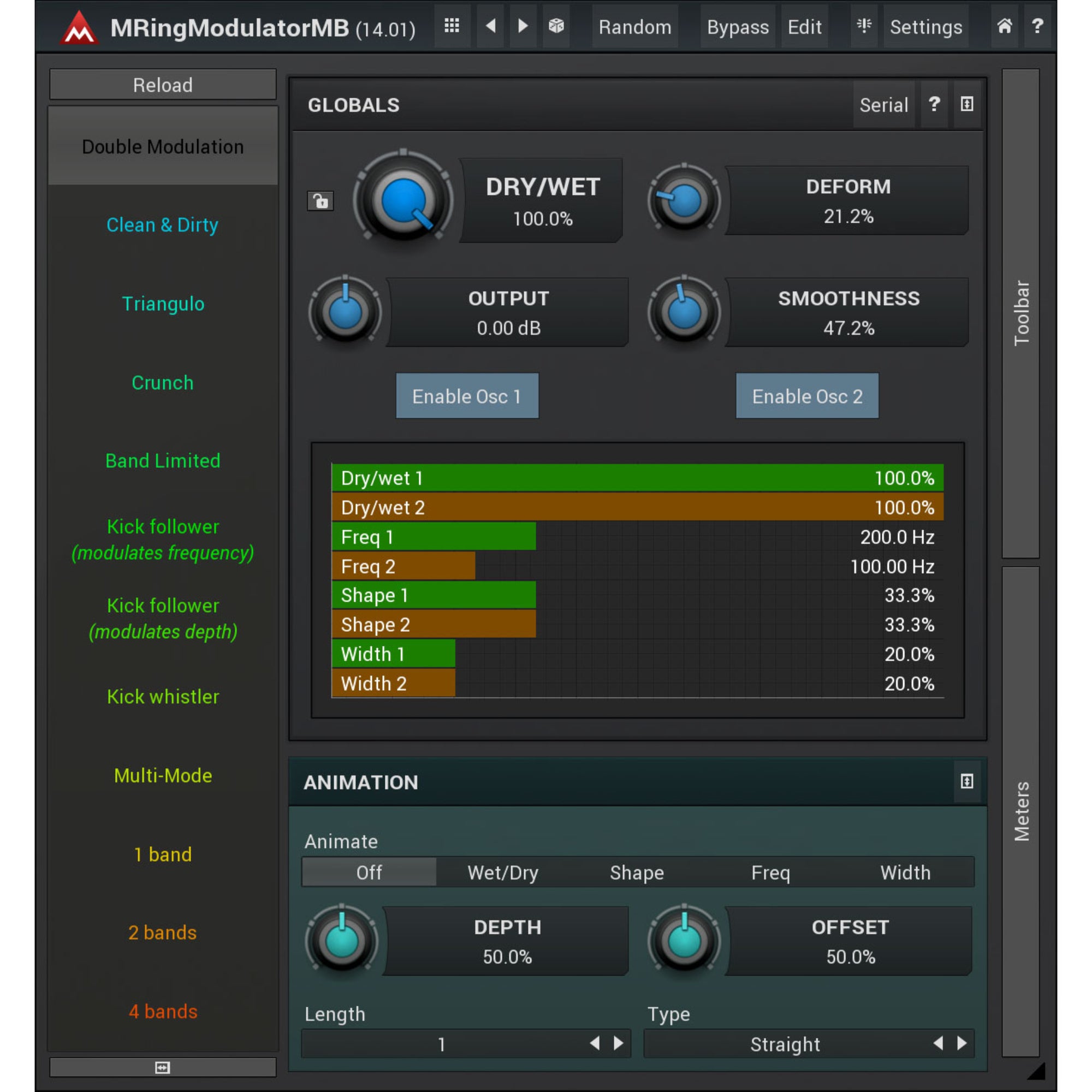Click the Width 2 slider bar
Screen dimensions: 1092x1092
coord(638,684)
